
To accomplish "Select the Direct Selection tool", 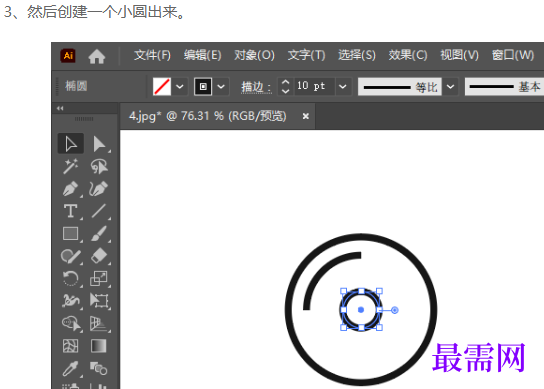I will [x=99, y=144].
